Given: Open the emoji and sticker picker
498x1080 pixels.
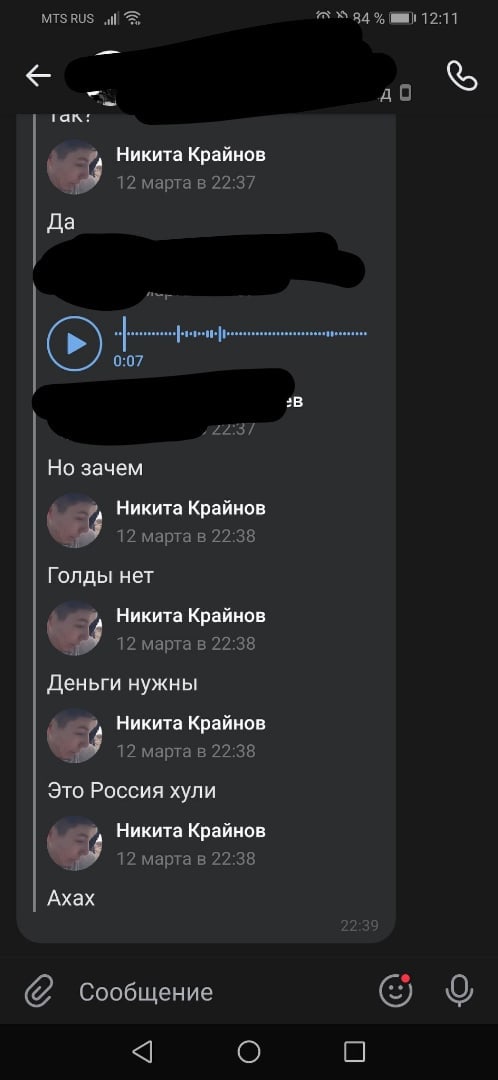Looking at the screenshot, I should click(x=396, y=990).
